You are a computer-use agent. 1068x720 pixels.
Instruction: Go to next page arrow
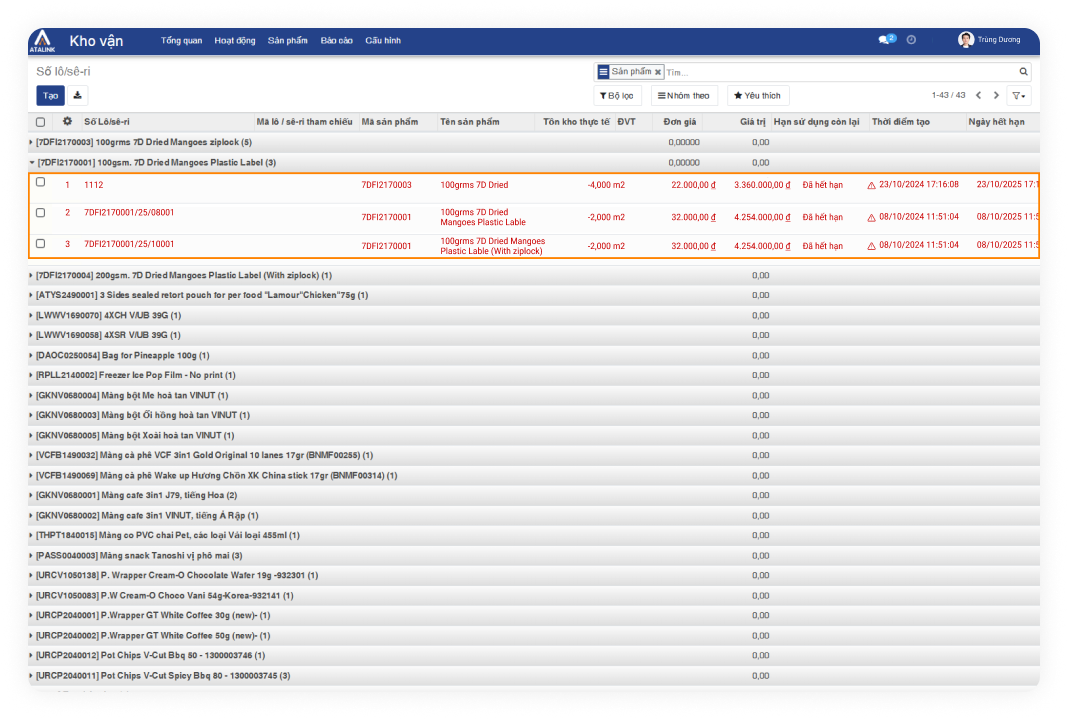coord(996,96)
